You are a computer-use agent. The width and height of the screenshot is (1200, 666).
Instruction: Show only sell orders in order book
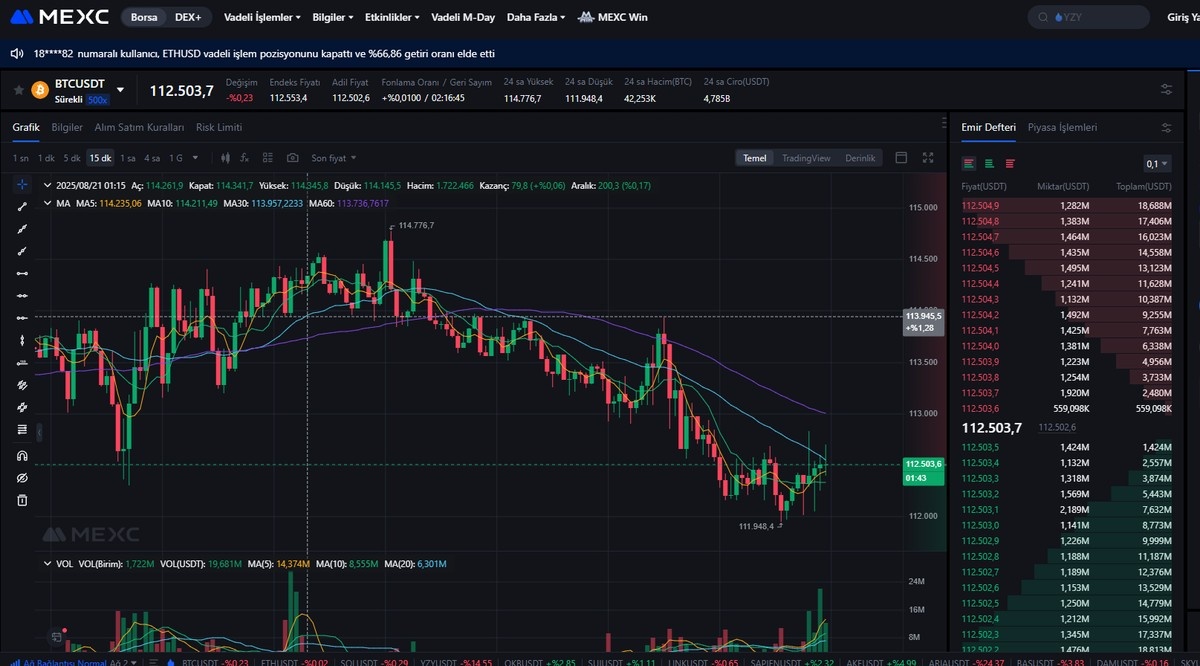point(1010,164)
